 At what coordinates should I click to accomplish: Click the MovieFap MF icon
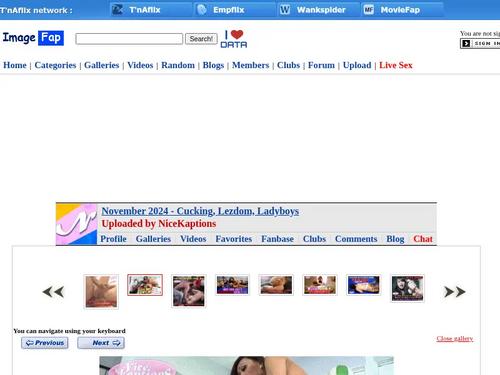369,9
